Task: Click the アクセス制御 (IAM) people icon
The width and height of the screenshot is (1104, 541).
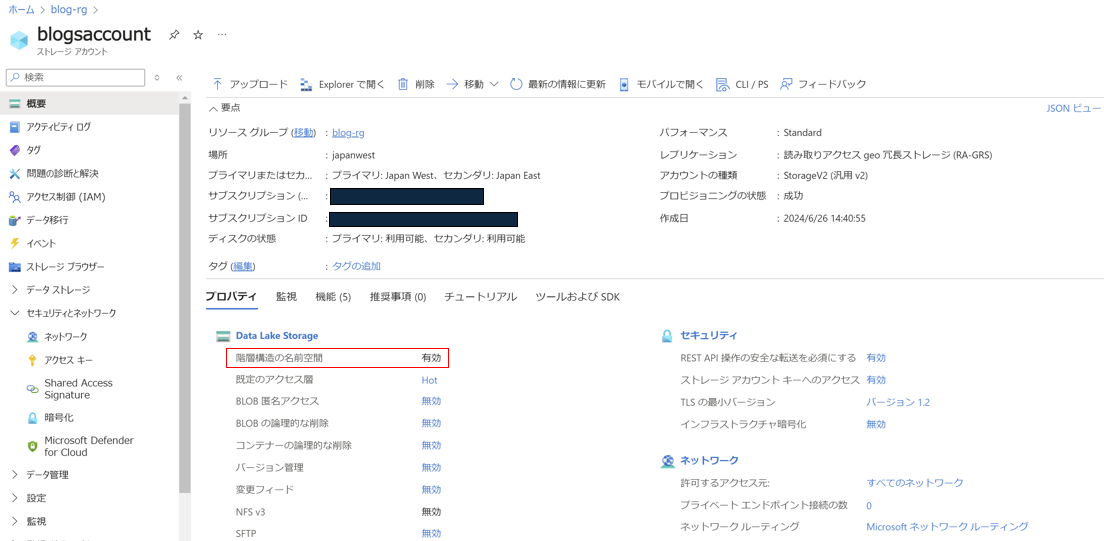Action: [x=15, y=197]
